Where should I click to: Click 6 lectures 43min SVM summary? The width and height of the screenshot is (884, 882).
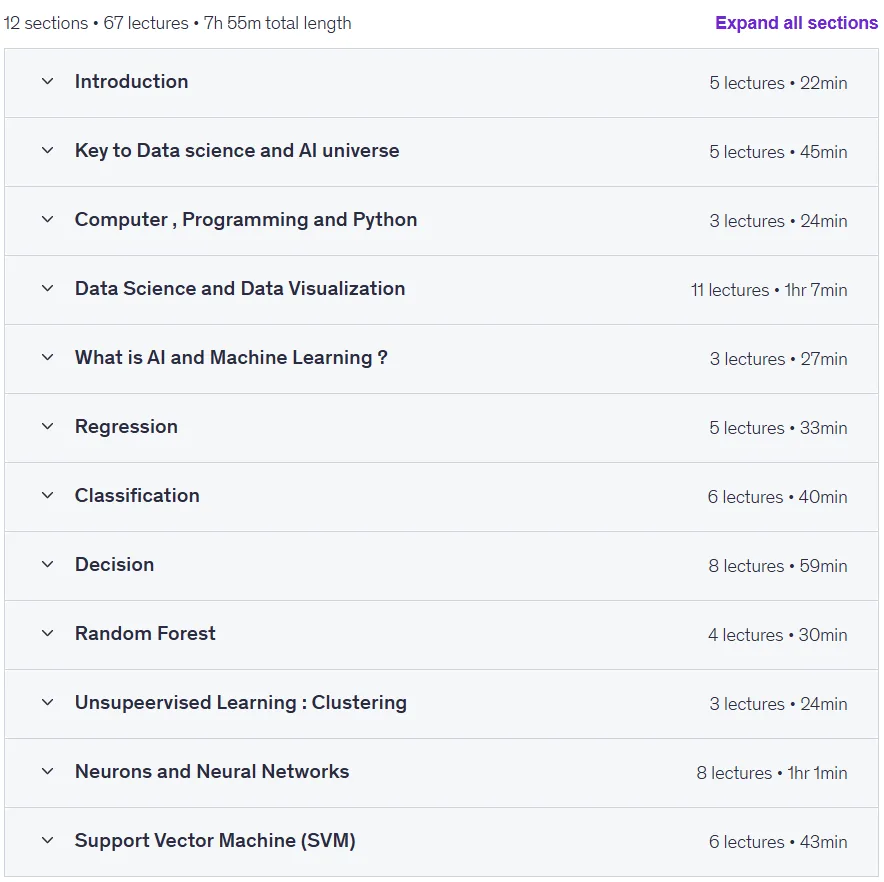[x=778, y=842]
